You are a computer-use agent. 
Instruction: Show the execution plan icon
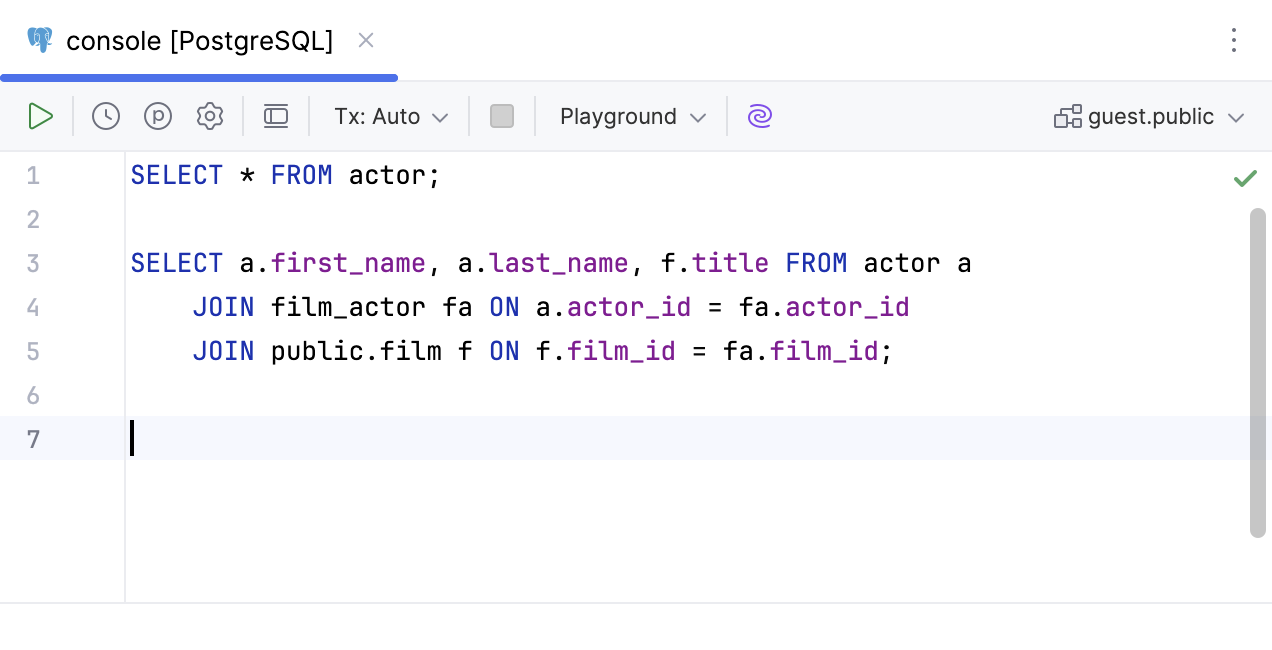(158, 116)
